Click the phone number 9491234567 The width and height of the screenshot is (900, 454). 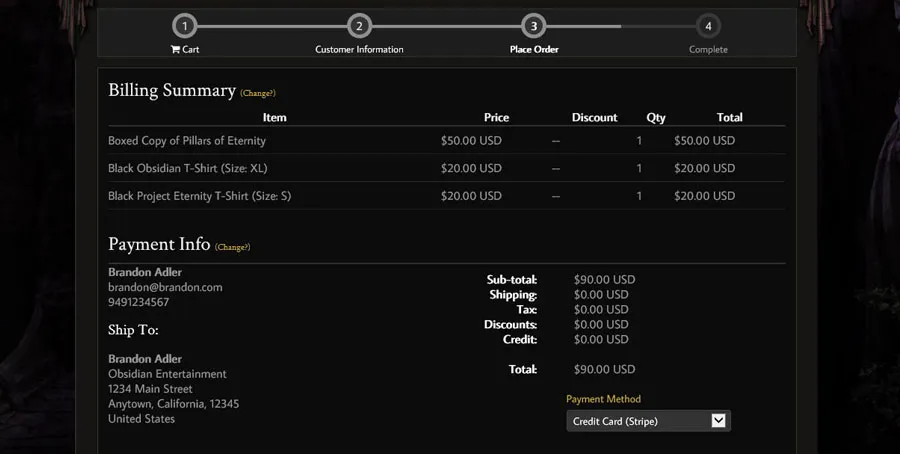[x=138, y=302]
